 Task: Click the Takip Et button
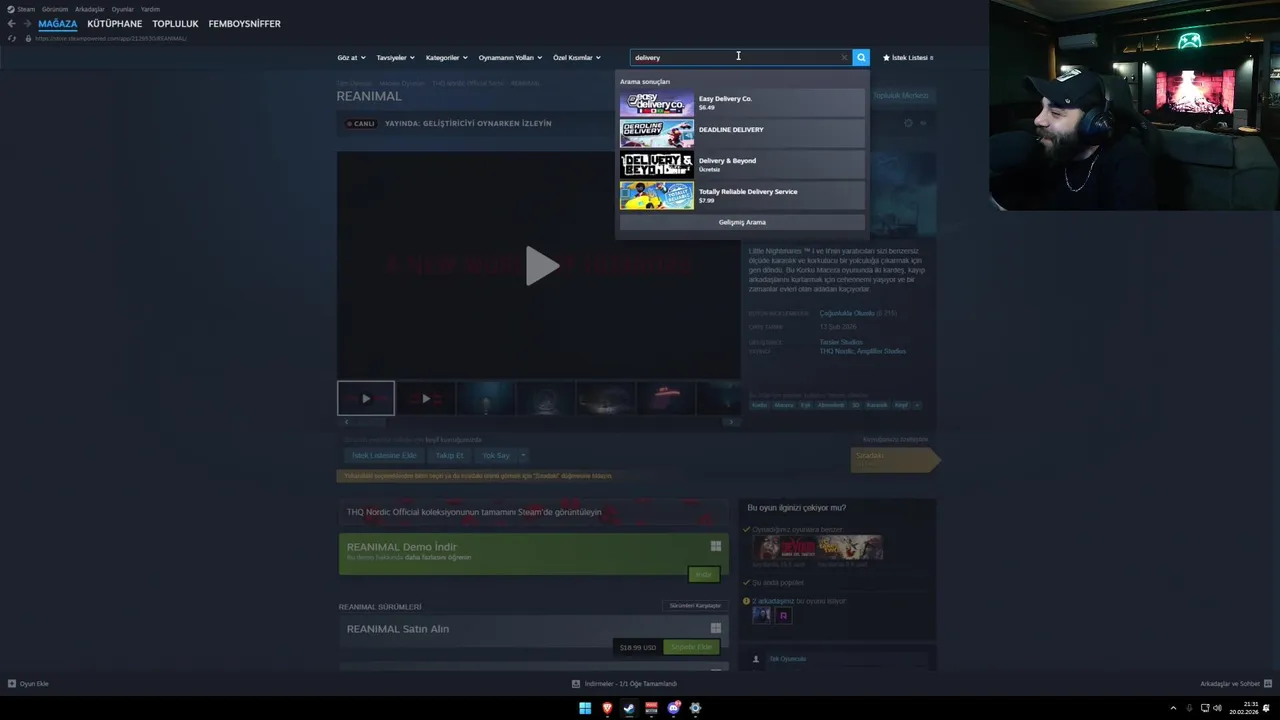pos(449,455)
